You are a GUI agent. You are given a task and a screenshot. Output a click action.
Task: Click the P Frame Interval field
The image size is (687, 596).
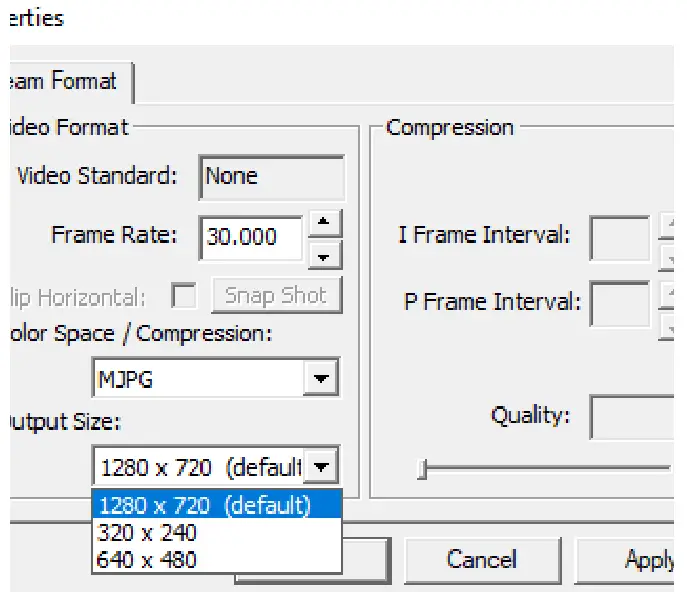(x=619, y=303)
